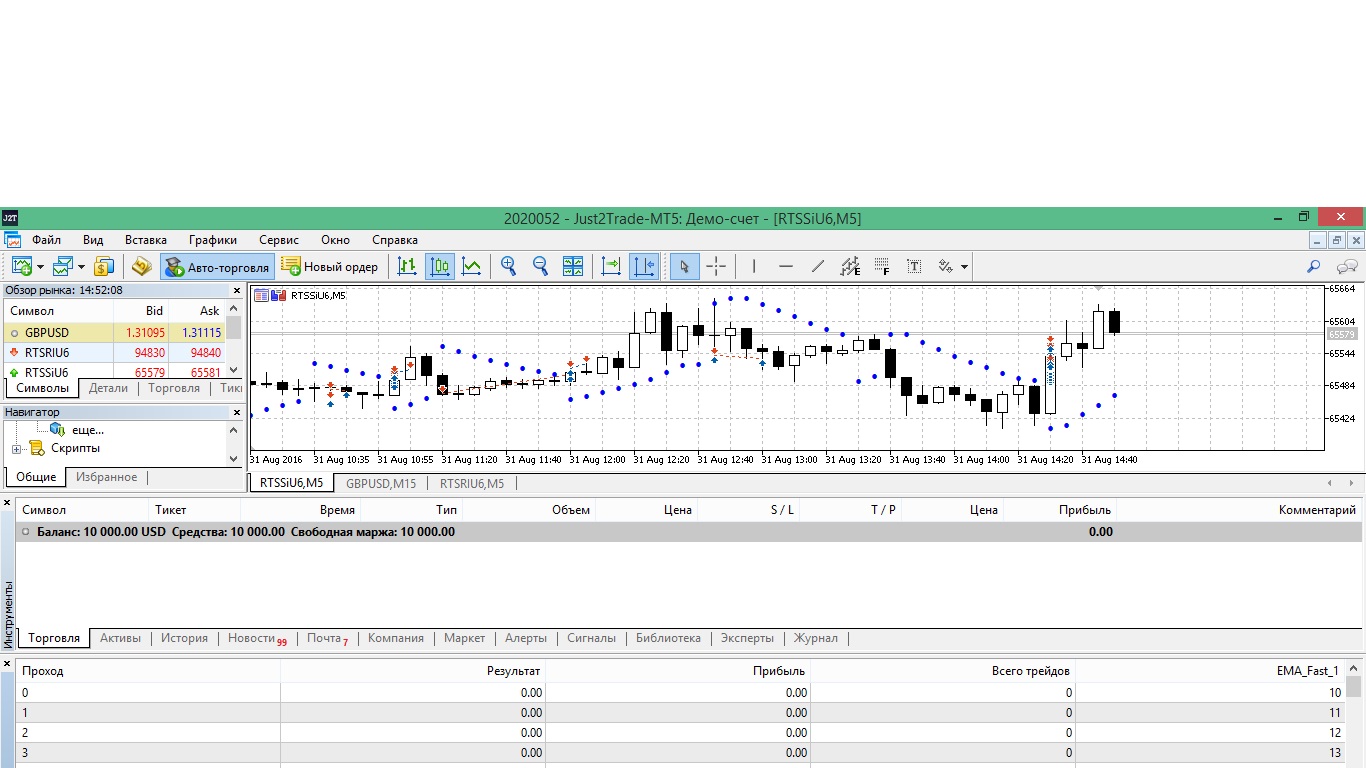Tile chart windows icon

click(x=573, y=267)
